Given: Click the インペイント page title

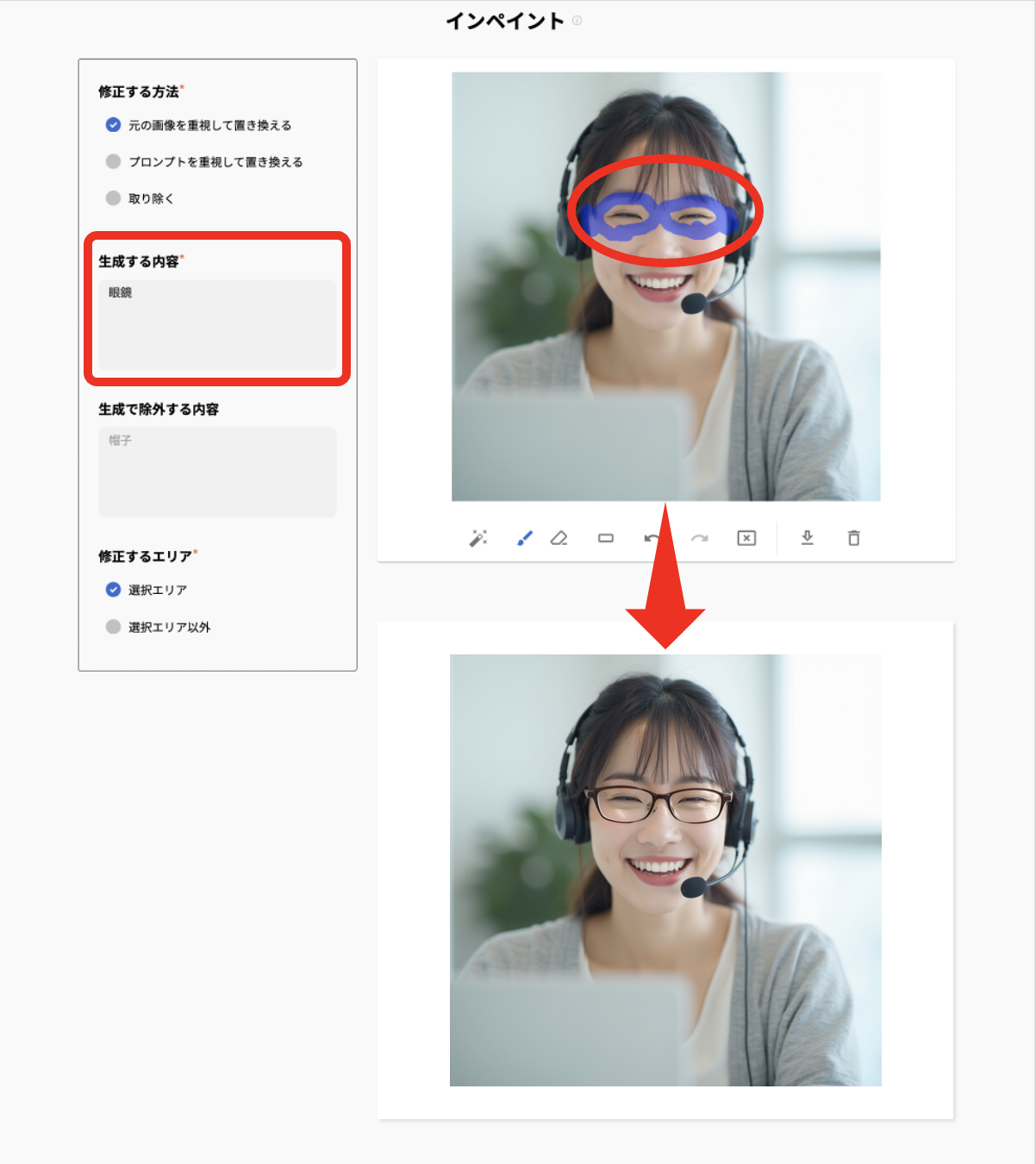Looking at the screenshot, I should (x=504, y=22).
